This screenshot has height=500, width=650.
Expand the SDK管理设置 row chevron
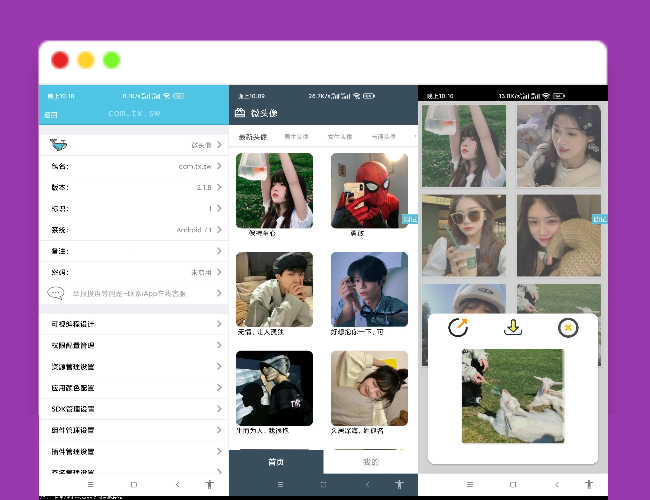tap(219, 409)
